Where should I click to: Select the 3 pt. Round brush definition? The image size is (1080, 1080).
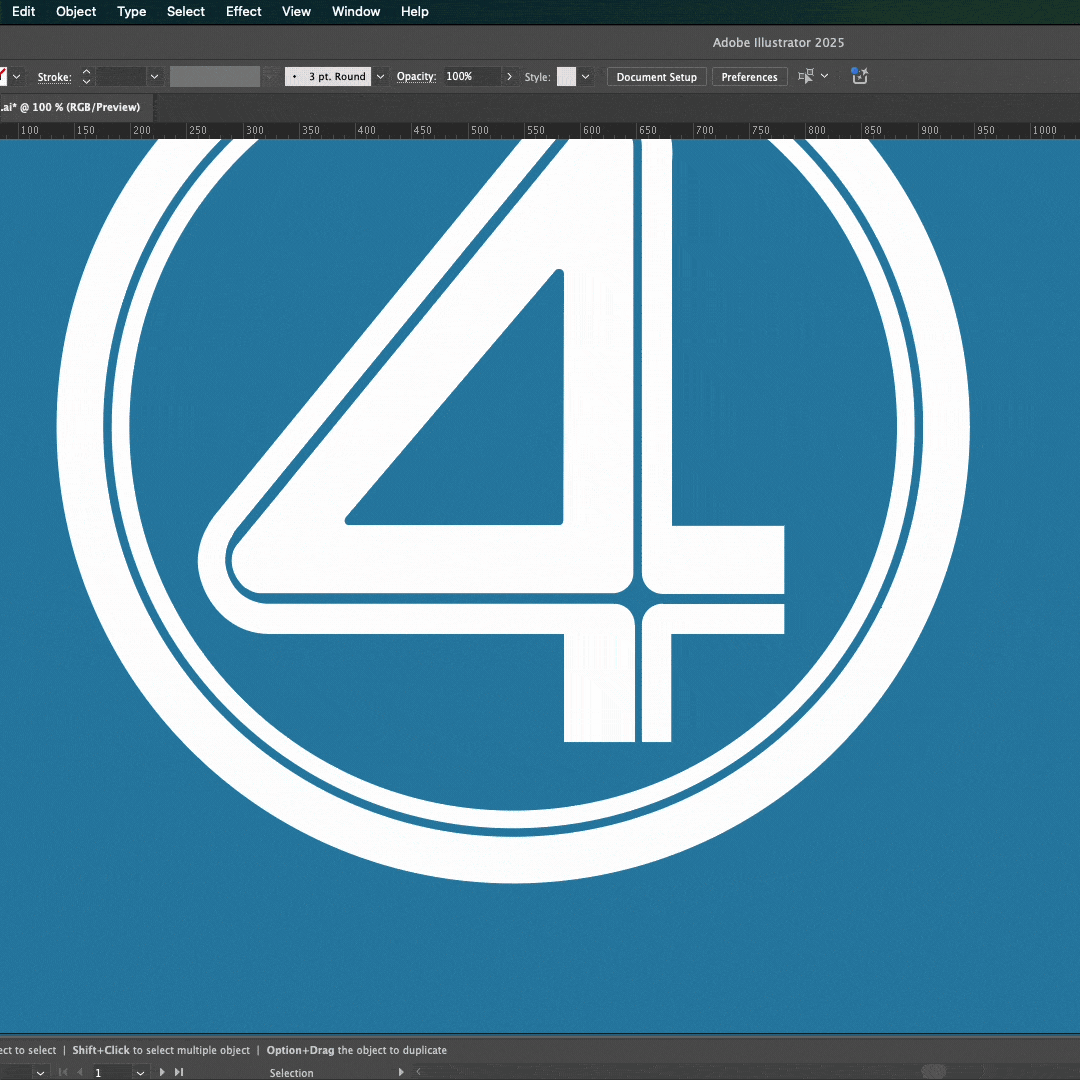[328, 76]
